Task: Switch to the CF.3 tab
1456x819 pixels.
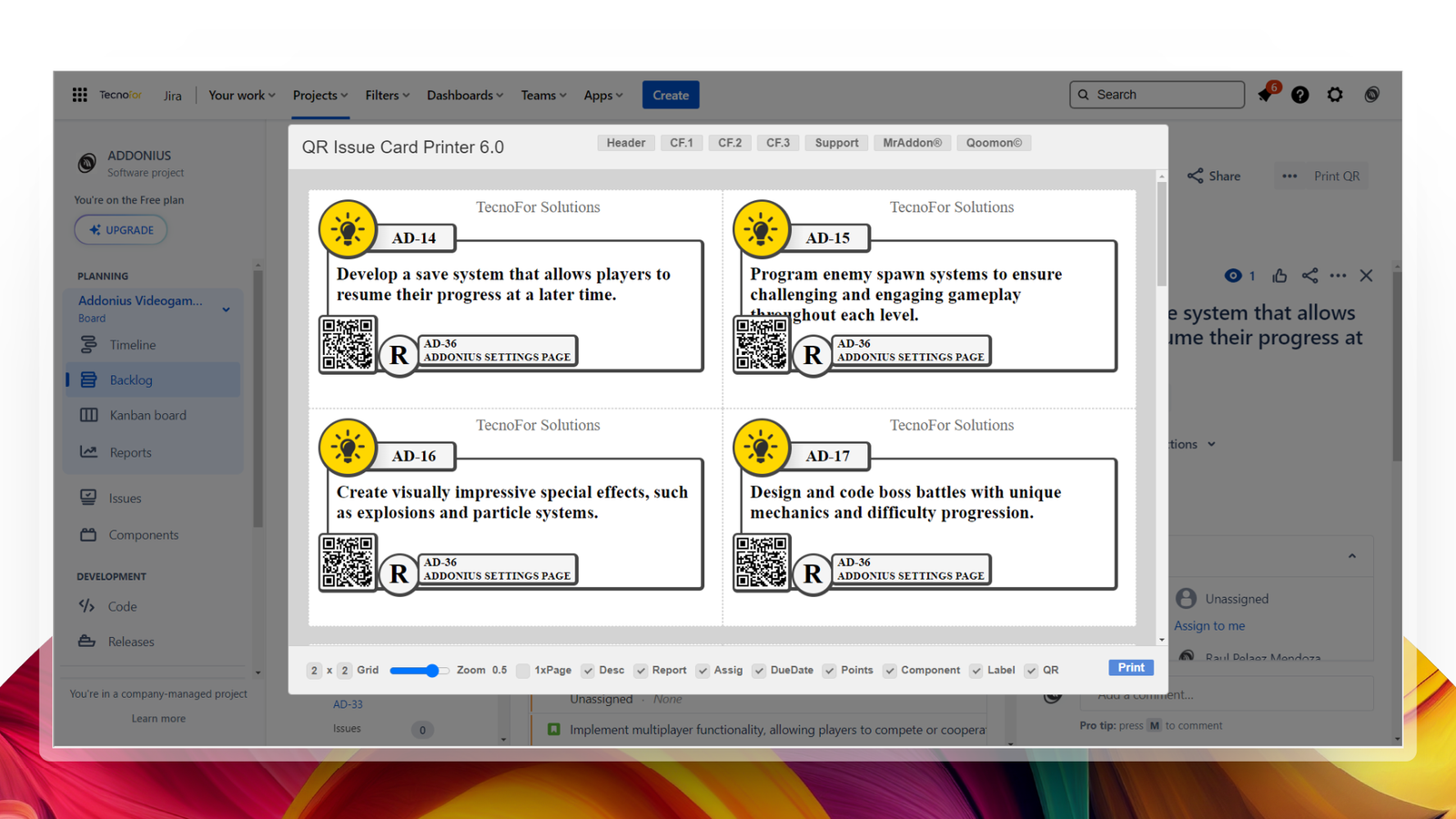Action: [778, 143]
